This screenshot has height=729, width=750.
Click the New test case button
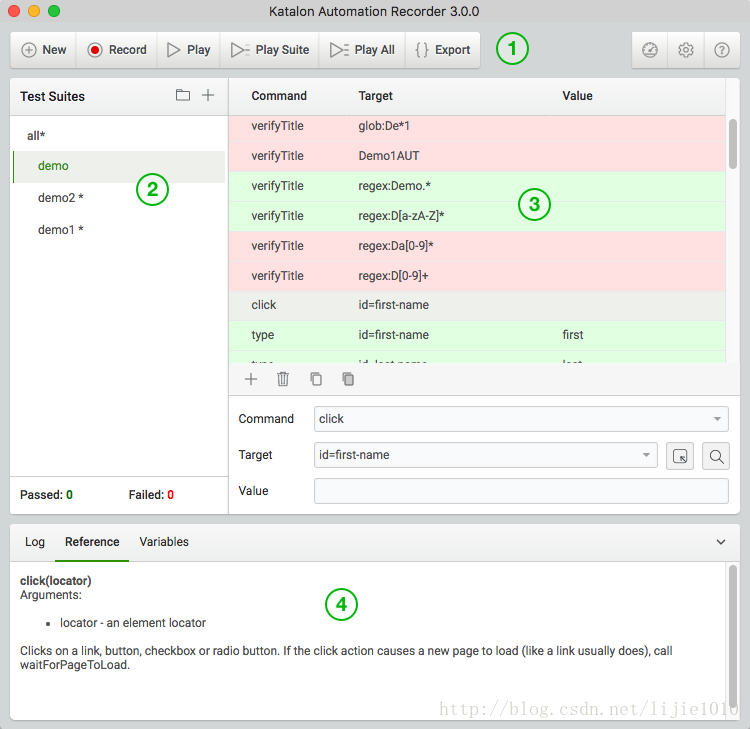pos(44,50)
